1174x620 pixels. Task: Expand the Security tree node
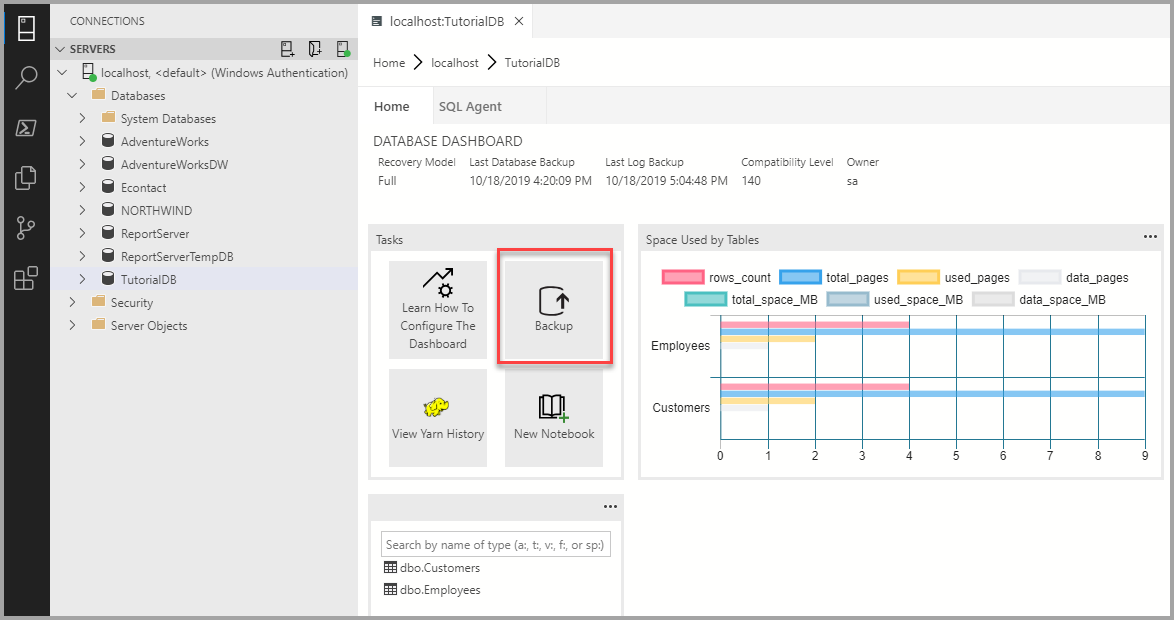(x=71, y=302)
